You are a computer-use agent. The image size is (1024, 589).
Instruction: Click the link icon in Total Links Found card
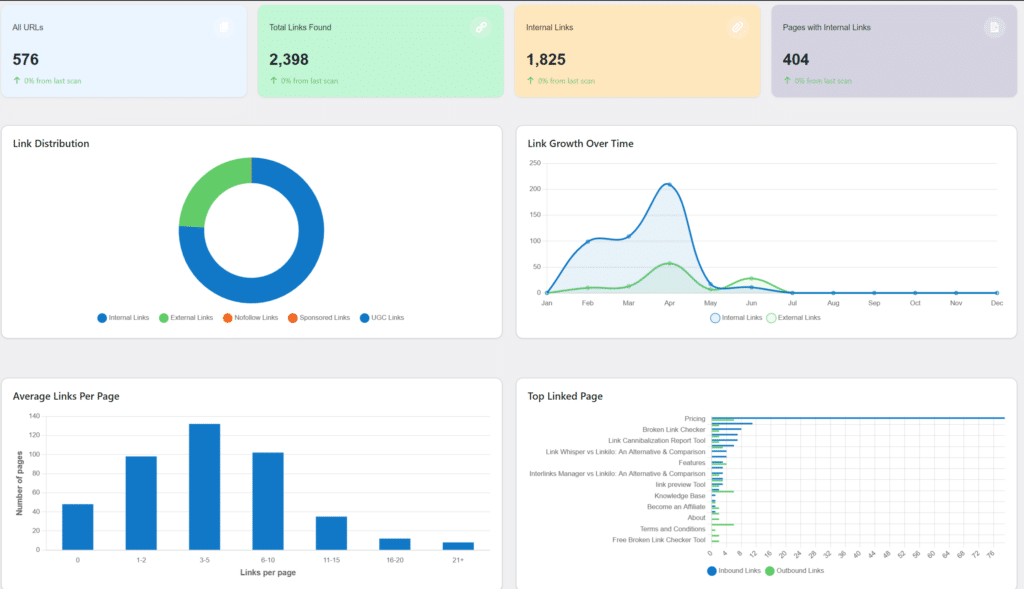pyautogui.click(x=481, y=28)
